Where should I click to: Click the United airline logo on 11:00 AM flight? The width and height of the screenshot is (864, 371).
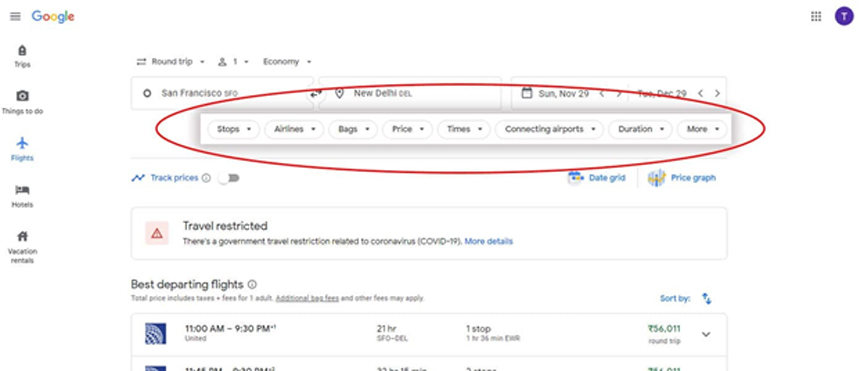pos(155,334)
